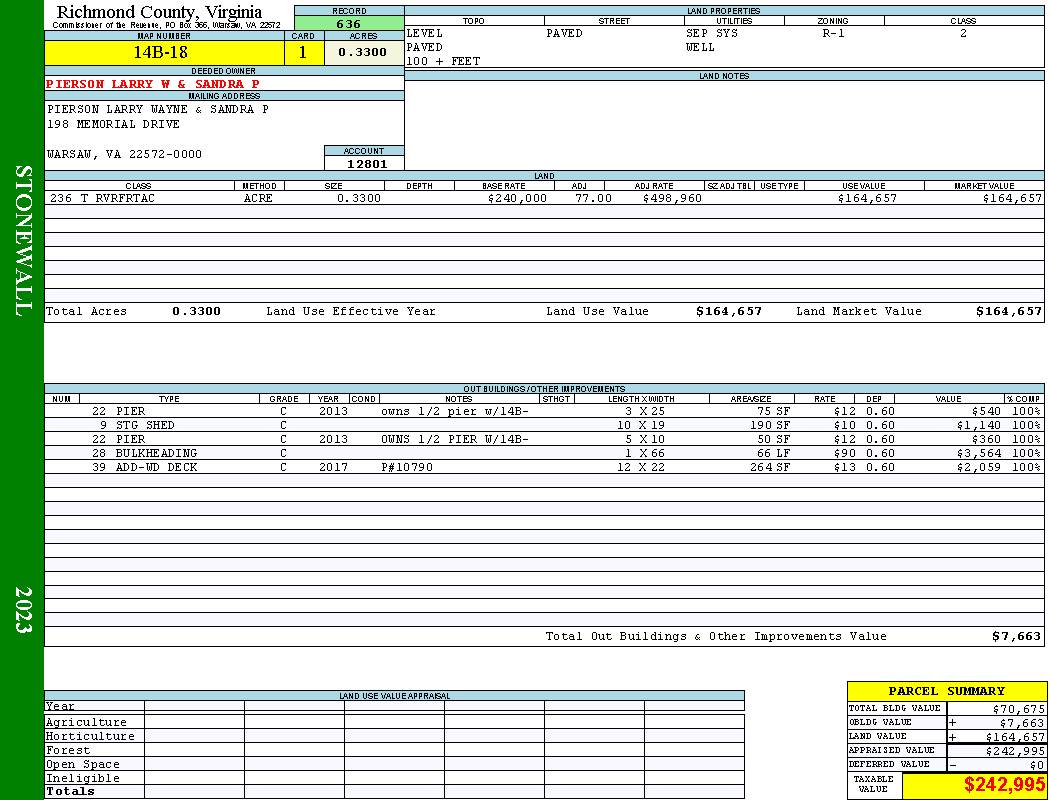The width and height of the screenshot is (1050, 800).
Task: Click the $90 rate for bulkheading
Action: click(x=844, y=453)
